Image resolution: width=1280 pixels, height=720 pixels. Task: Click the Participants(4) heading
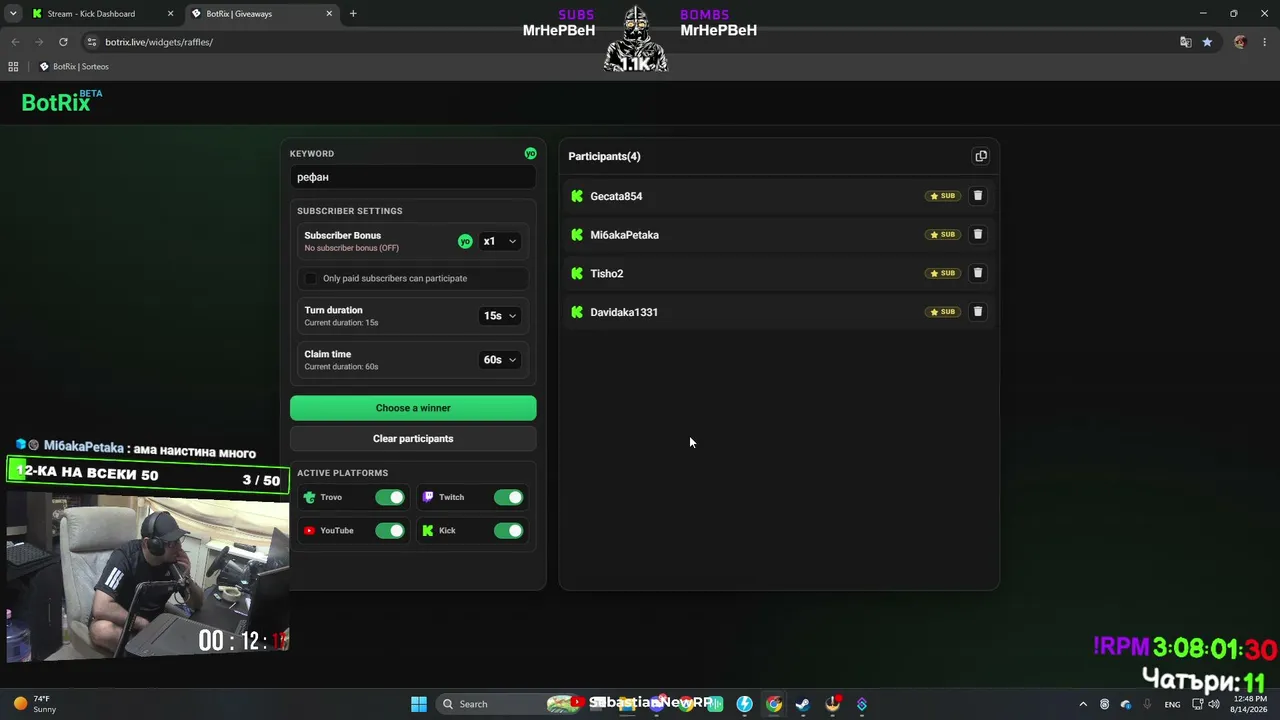coord(604,156)
